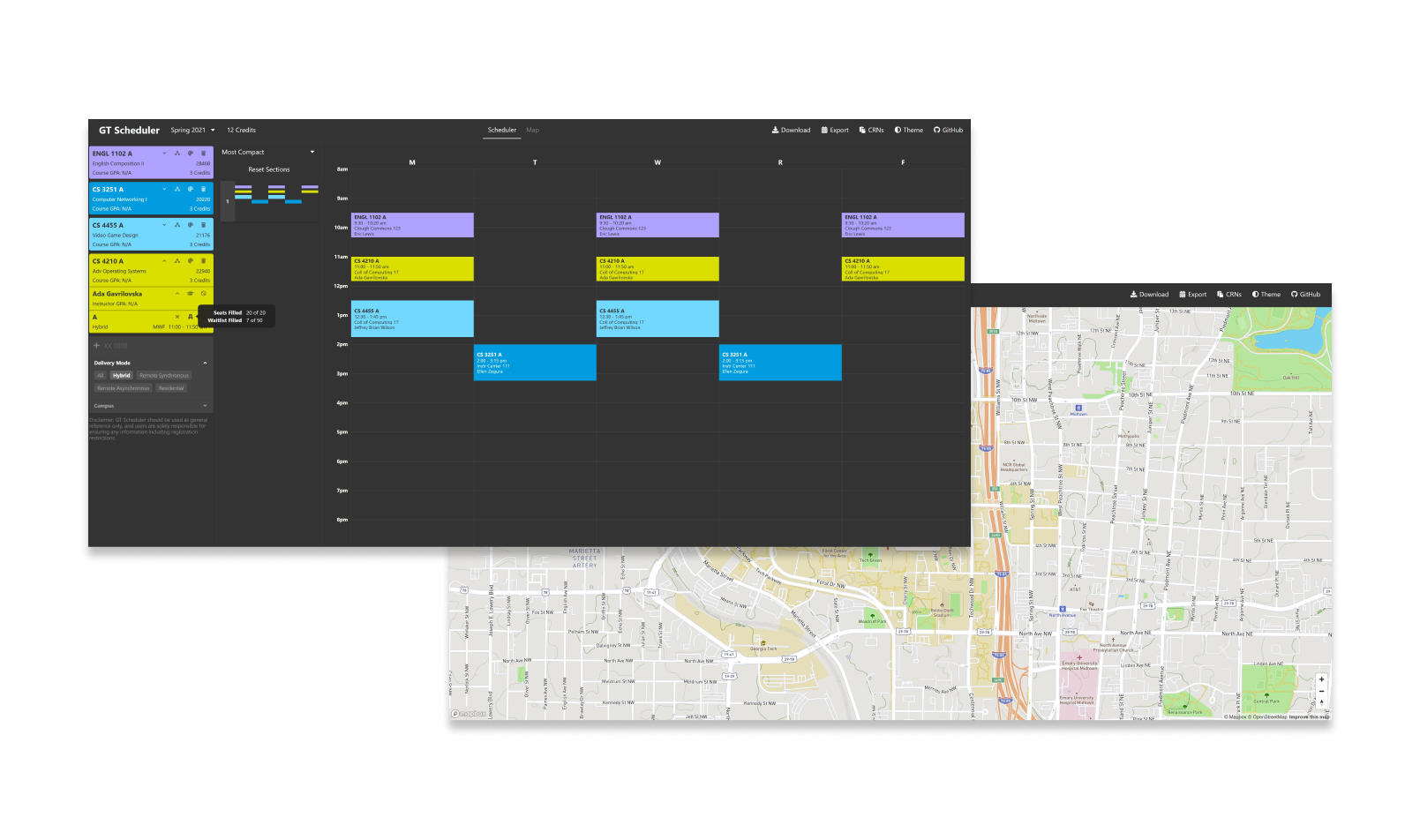Open color palette for CS 4210 A
The height and width of the screenshot is (840, 1420).
pos(190,261)
